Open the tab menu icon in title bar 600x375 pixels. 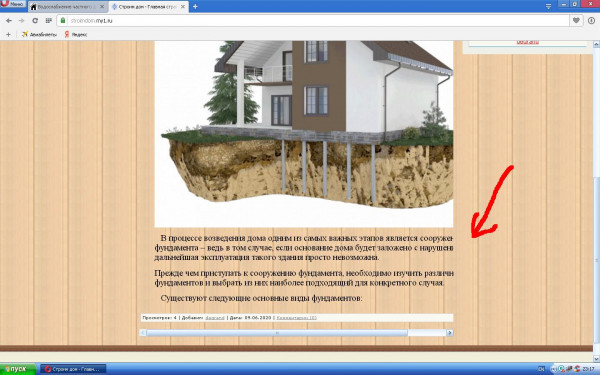pyautogui.click(x=548, y=7)
